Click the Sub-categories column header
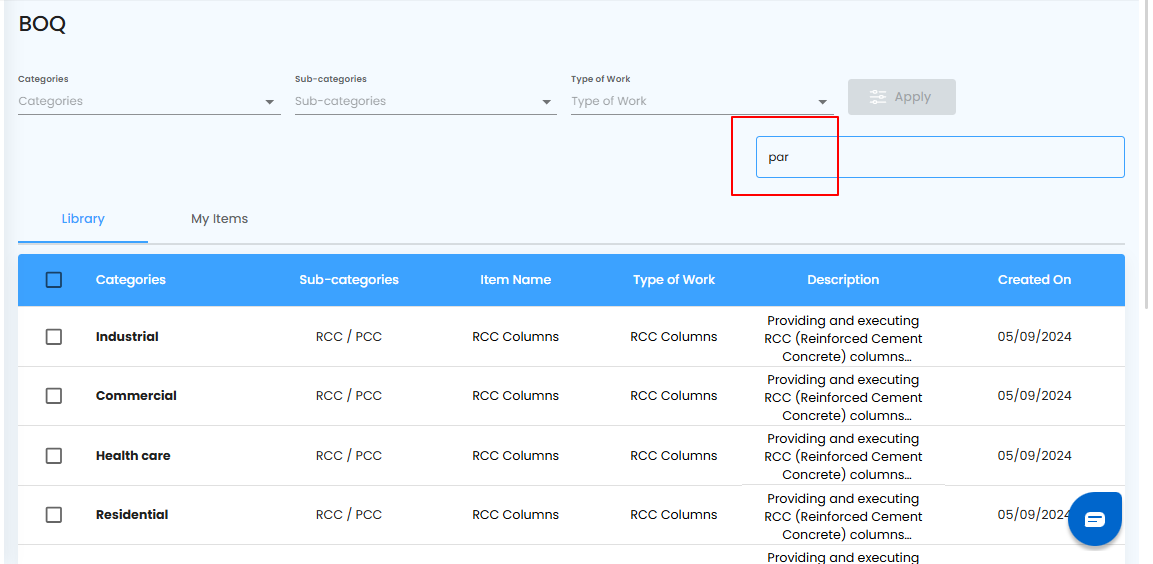This screenshot has width=1153, height=564. 349,280
